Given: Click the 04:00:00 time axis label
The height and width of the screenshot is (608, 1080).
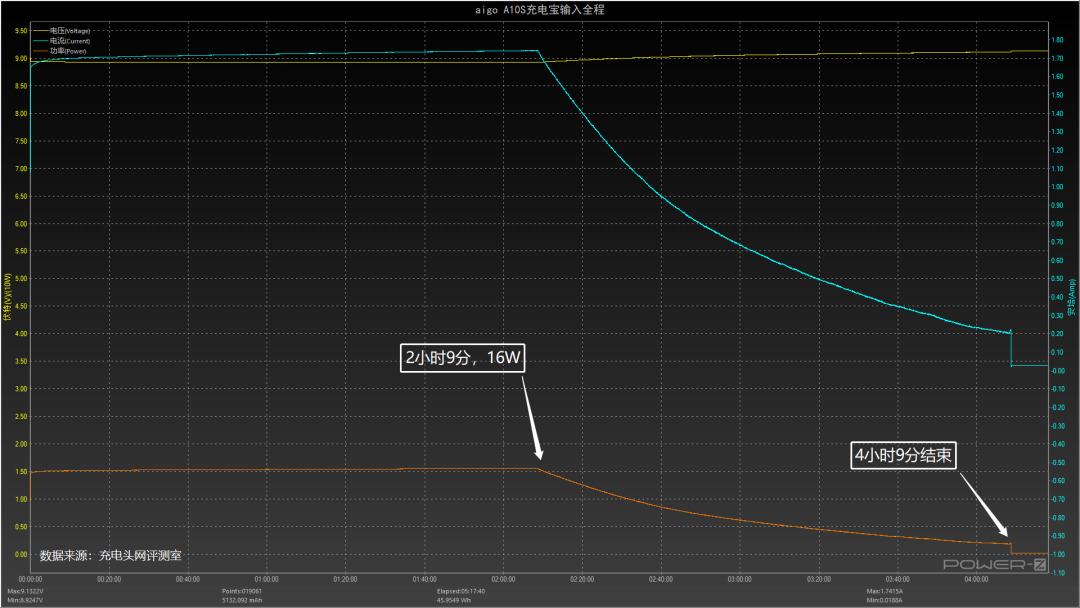Looking at the screenshot, I should click(x=976, y=580).
